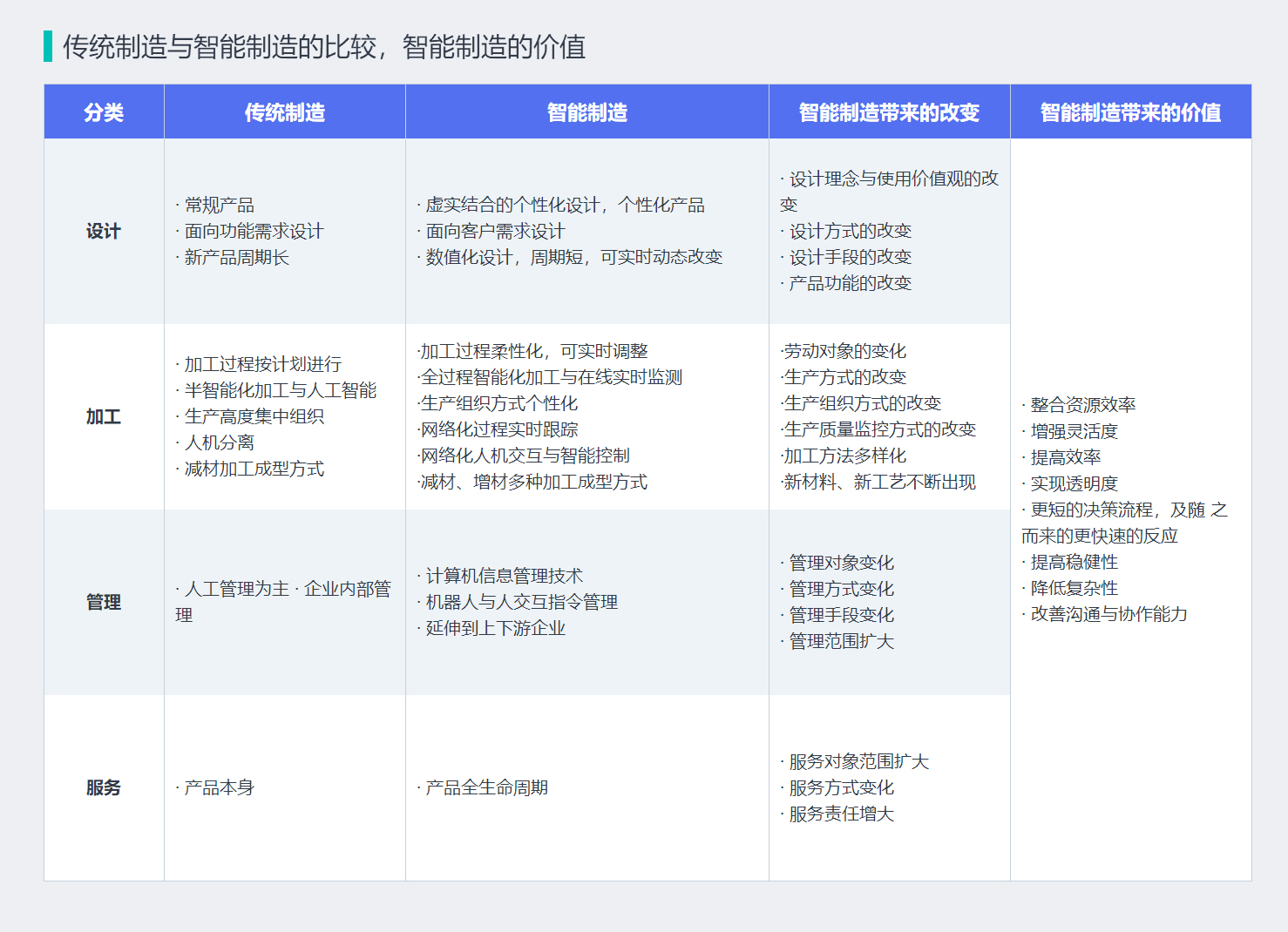The image size is (1288, 932).
Task: Click the text 管理对象变化
Action: coord(837,564)
